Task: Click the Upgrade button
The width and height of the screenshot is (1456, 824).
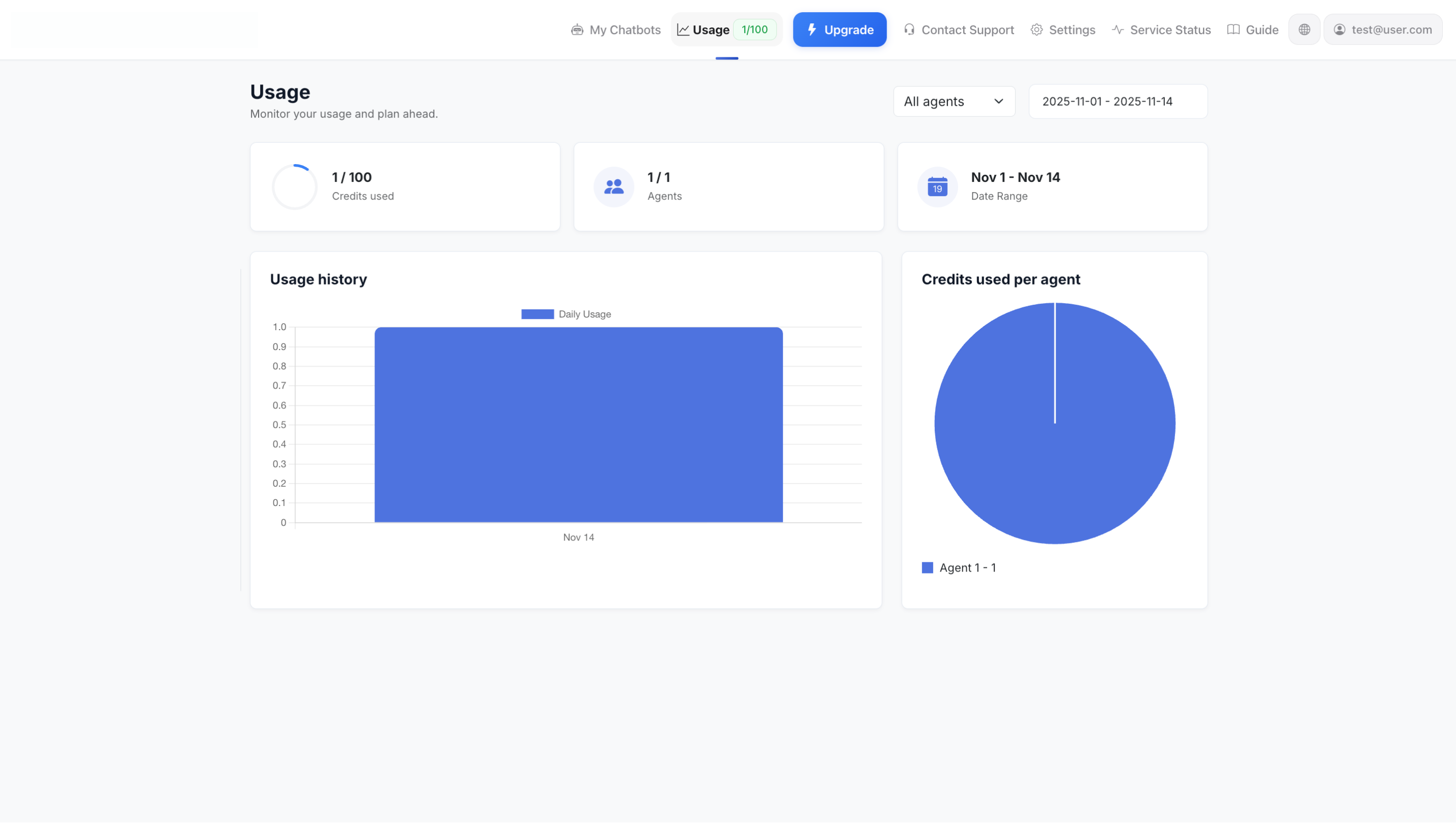Action: (x=839, y=29)
